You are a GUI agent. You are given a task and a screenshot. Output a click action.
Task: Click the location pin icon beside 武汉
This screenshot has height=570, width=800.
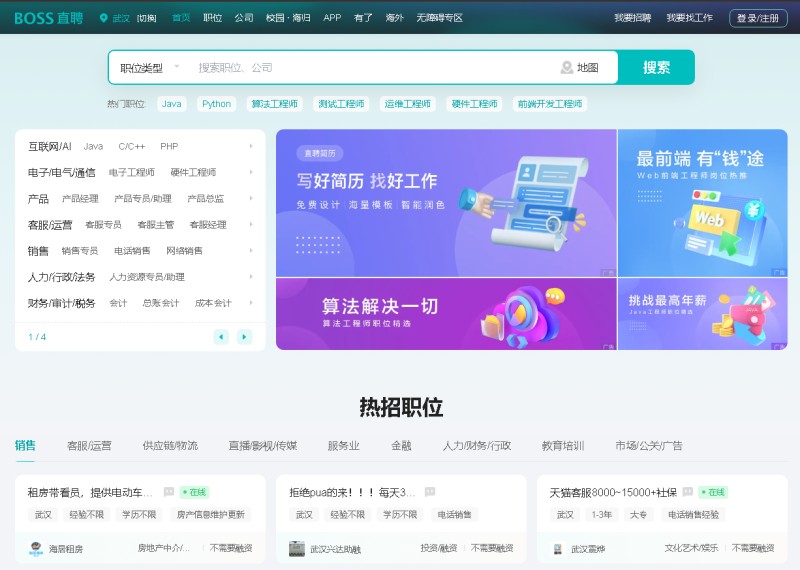(x=104, y=18)
